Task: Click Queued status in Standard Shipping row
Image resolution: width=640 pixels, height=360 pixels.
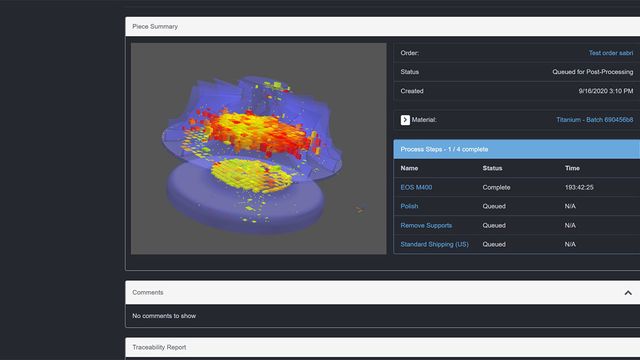Action: point(494,244)
